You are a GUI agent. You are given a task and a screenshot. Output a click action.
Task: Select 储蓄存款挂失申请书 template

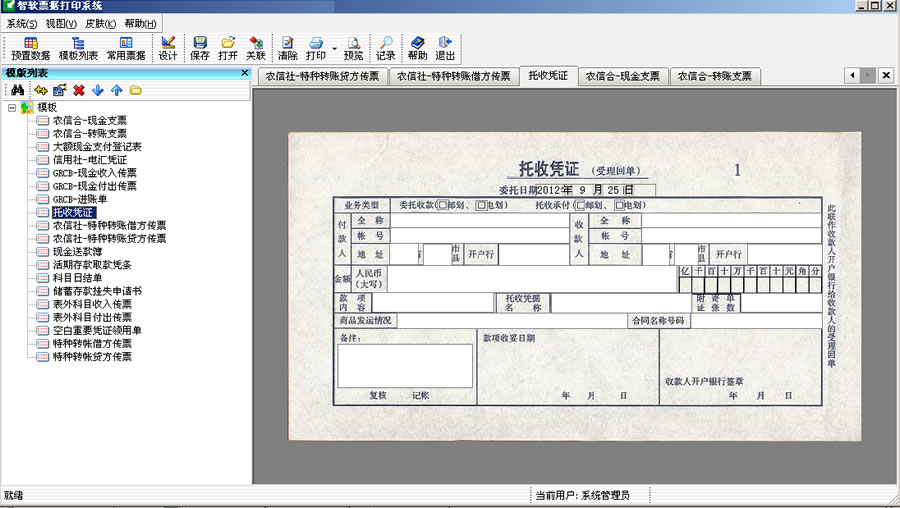pyautogui.click(x=97, y=291)
